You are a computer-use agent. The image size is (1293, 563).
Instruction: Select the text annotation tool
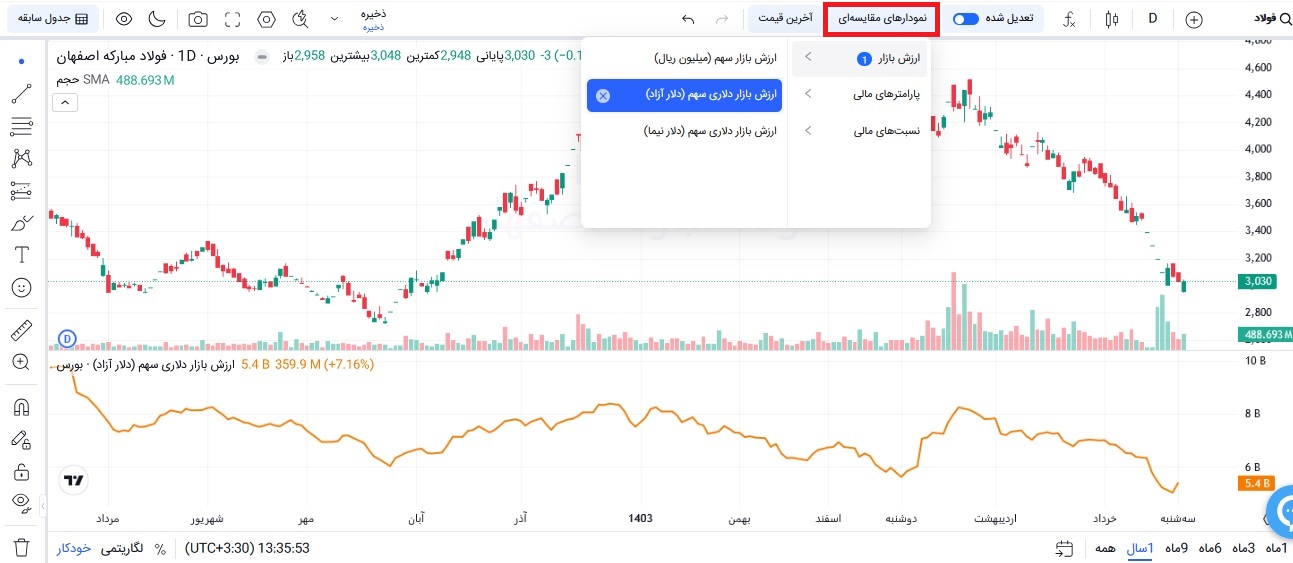(21, 254)
